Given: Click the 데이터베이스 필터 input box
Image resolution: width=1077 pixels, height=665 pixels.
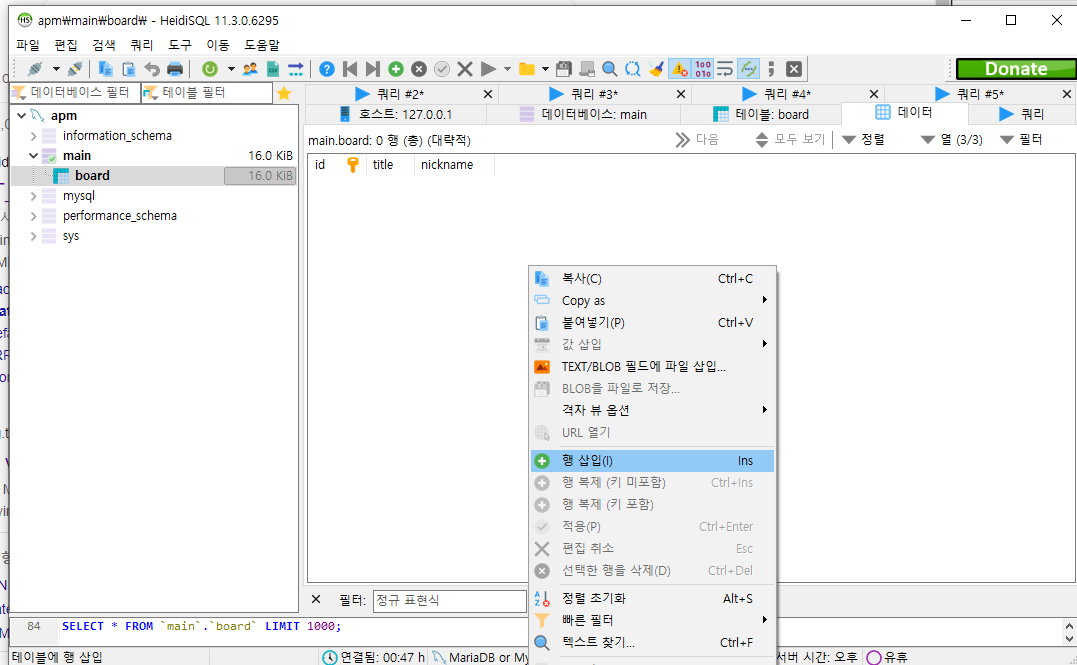Looking at the screenshot, I should point(75,93).
